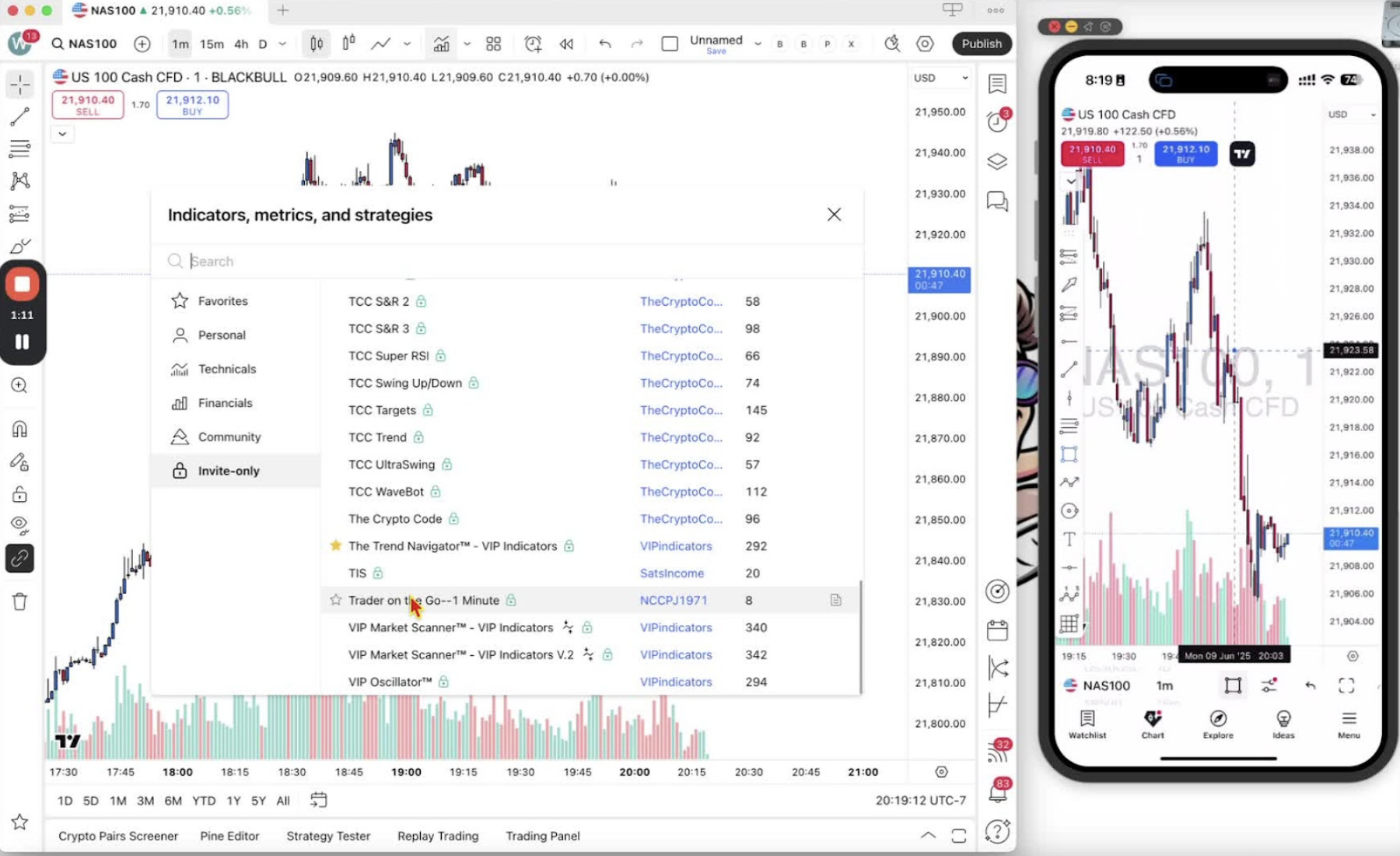Select the patterns drawing tool
Viewport: 1400px width, 856px height.
click(20, 181)
